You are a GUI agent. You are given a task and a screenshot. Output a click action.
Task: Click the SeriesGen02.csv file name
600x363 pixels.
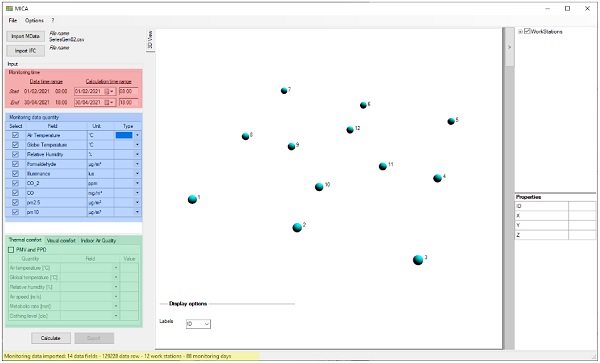tap(67, 39)
